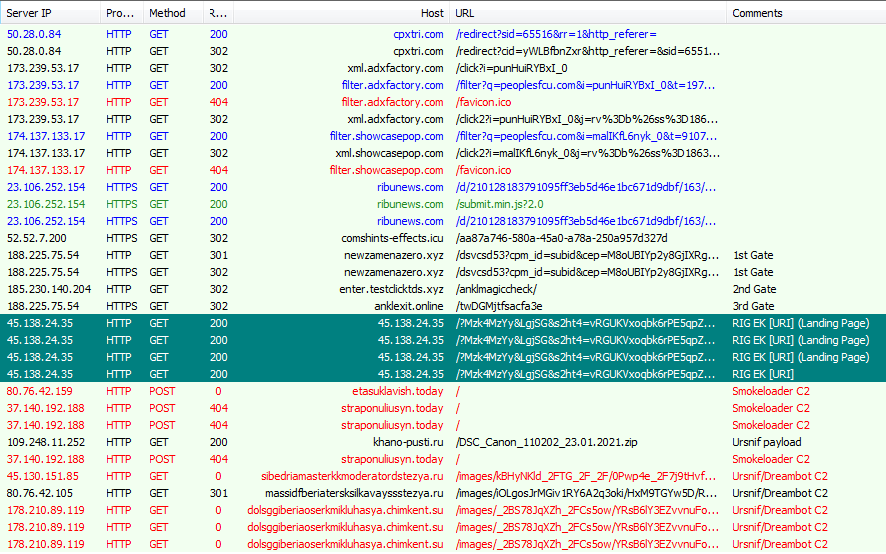The height and width of the screenshot is (554, 886).
Task: Click the Protocol column header
Action: (x=121, y=12)
